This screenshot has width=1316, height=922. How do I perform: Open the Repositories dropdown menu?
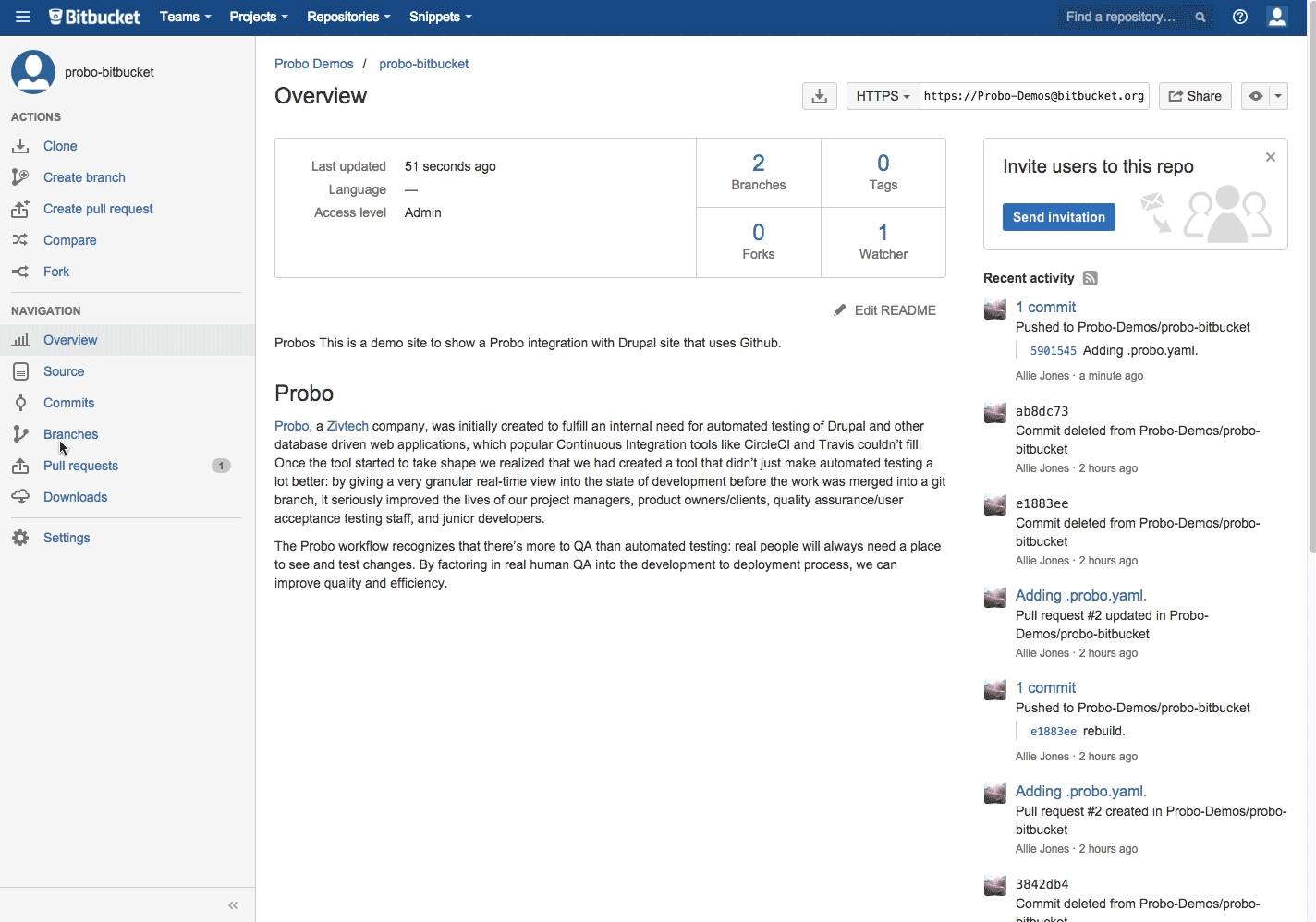coord(347,17)
